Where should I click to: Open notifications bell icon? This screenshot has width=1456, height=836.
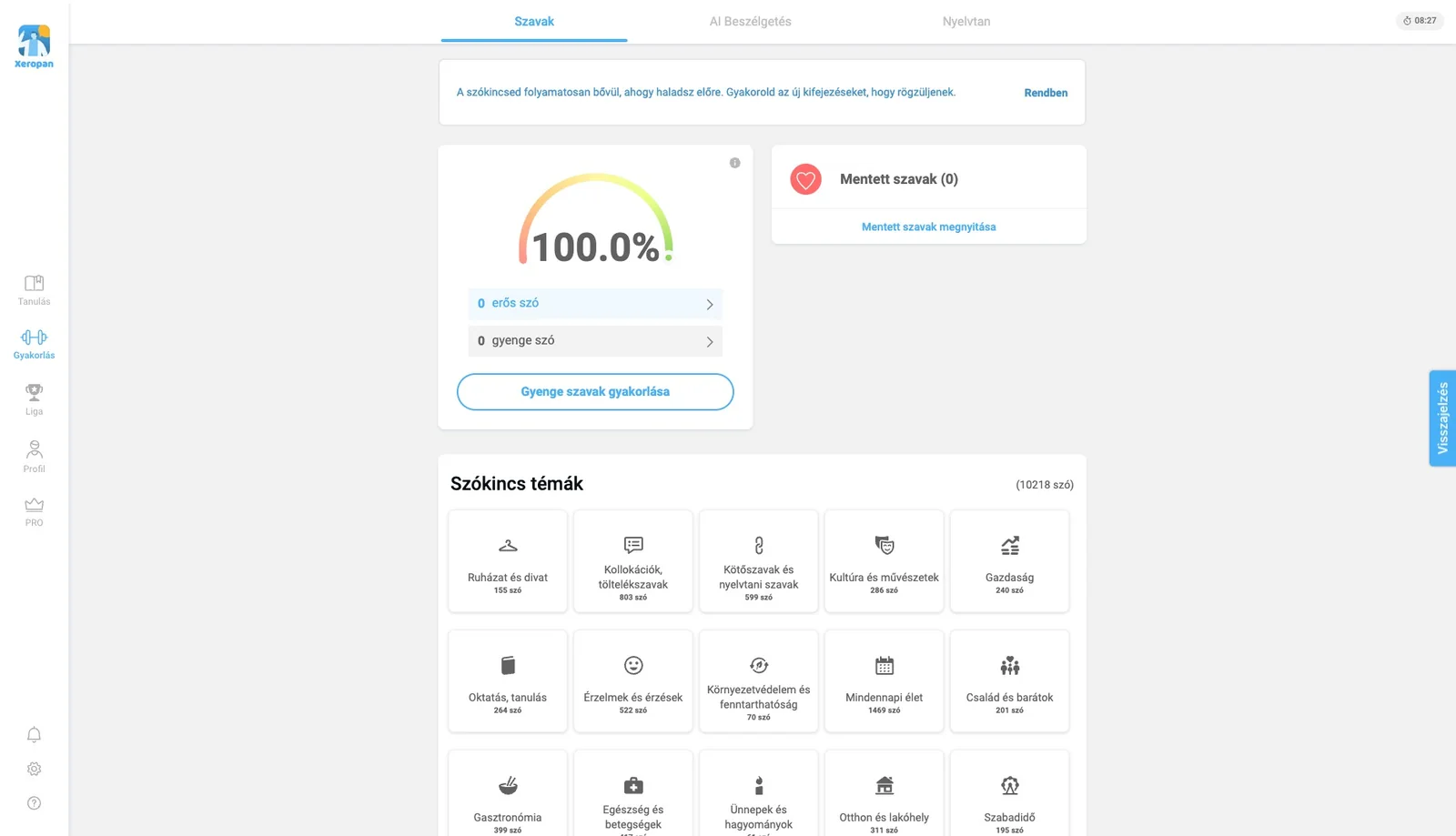point(34,734)
